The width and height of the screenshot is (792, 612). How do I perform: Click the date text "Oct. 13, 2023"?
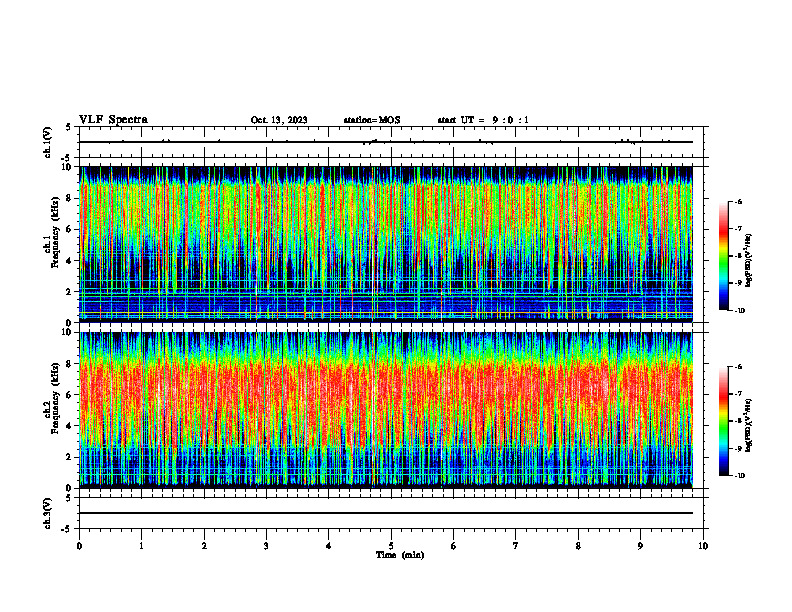coord(279,120)
